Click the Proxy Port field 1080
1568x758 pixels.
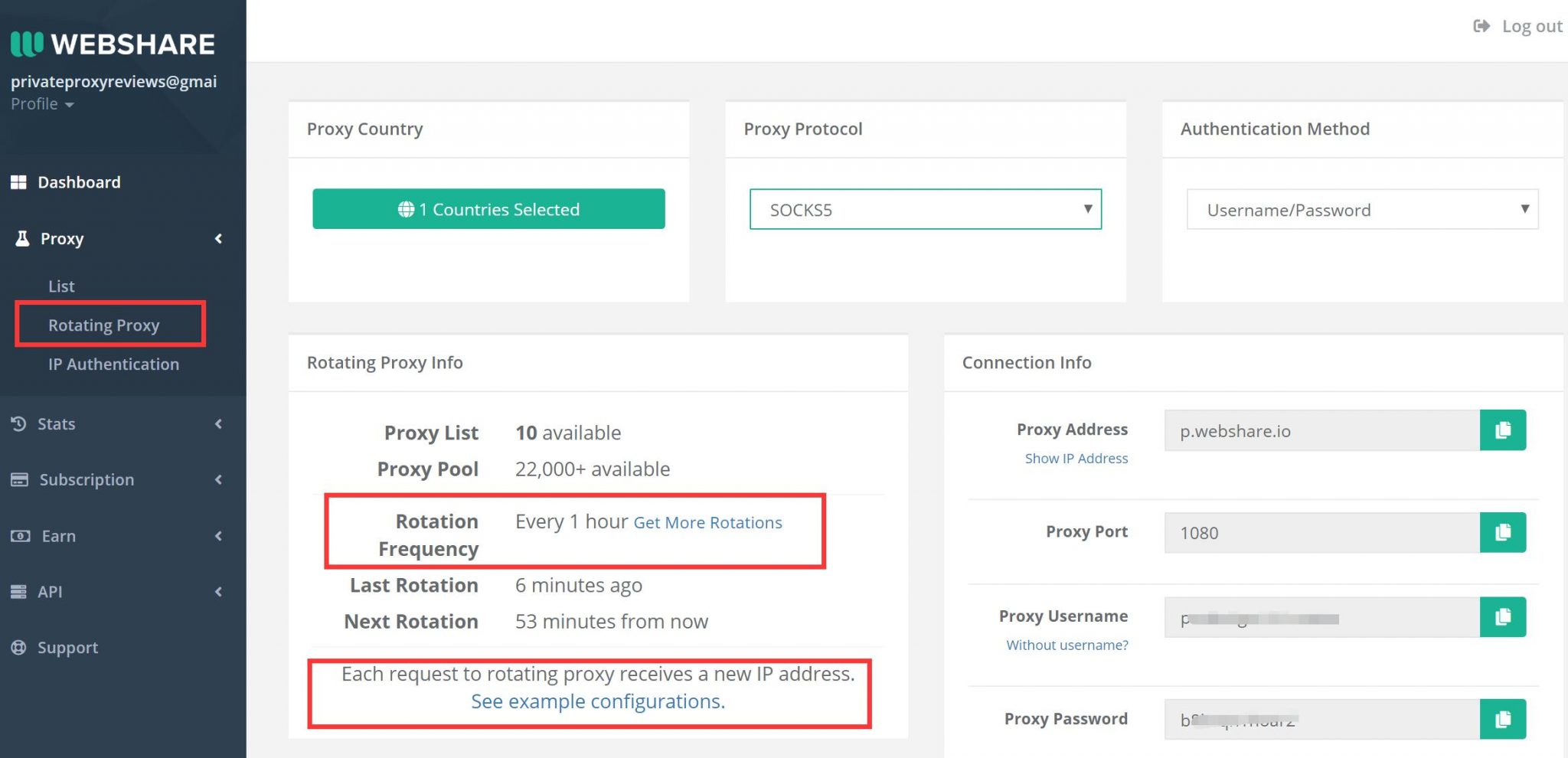coord(1322,532)
